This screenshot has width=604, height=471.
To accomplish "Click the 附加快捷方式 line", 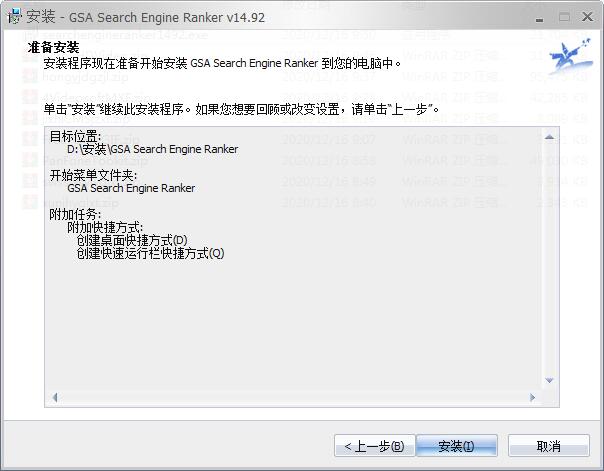I will point(105,228).
